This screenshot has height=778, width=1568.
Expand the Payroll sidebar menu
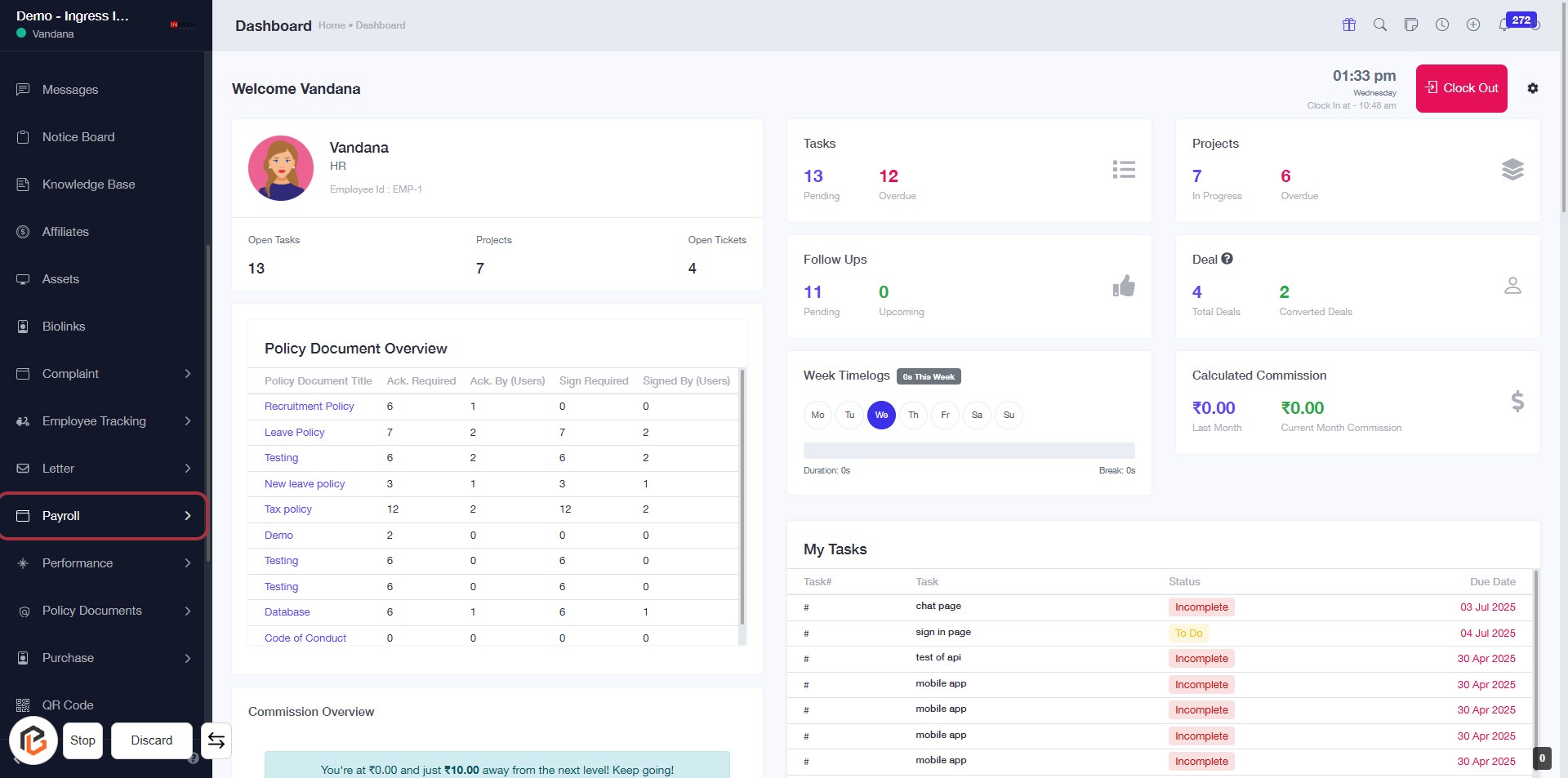pyautogui.click(x=103, y=516)
